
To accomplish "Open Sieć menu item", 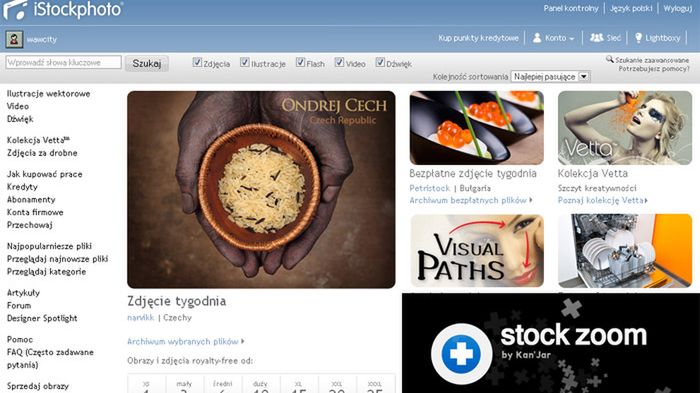I will coord(613,38).
